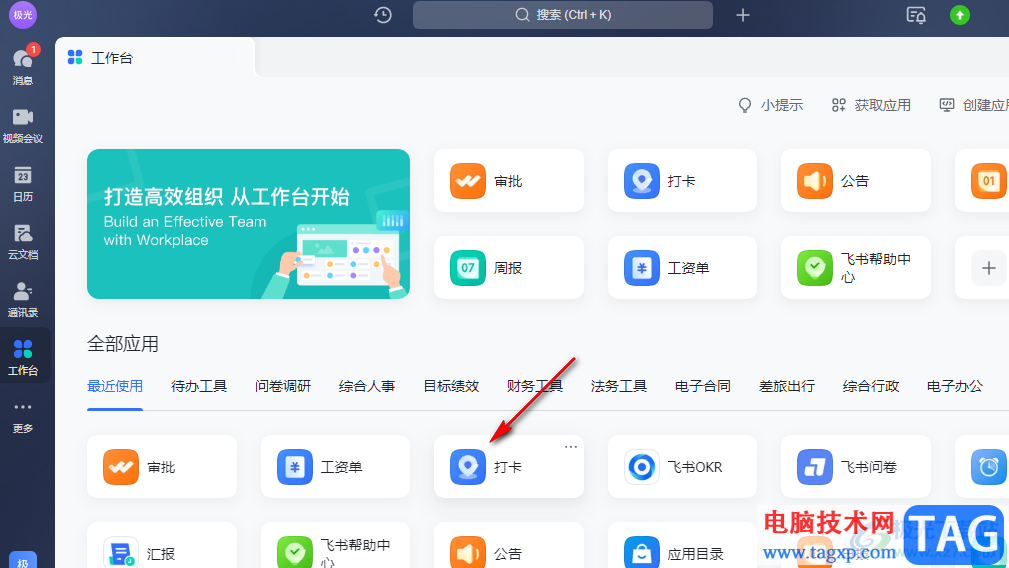1009x568 pixels.
Task: Select the 法务工具 tab
Action: (619, 386)
